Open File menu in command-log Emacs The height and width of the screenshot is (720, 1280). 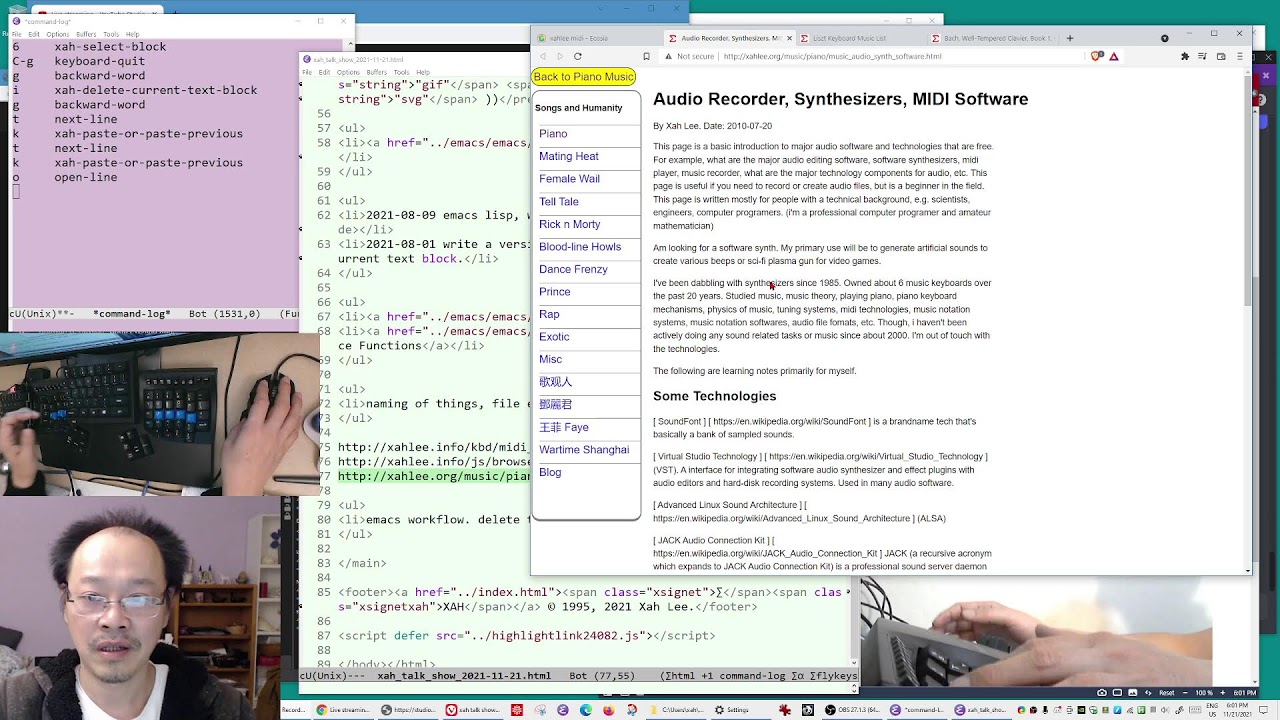pos(16,34)
